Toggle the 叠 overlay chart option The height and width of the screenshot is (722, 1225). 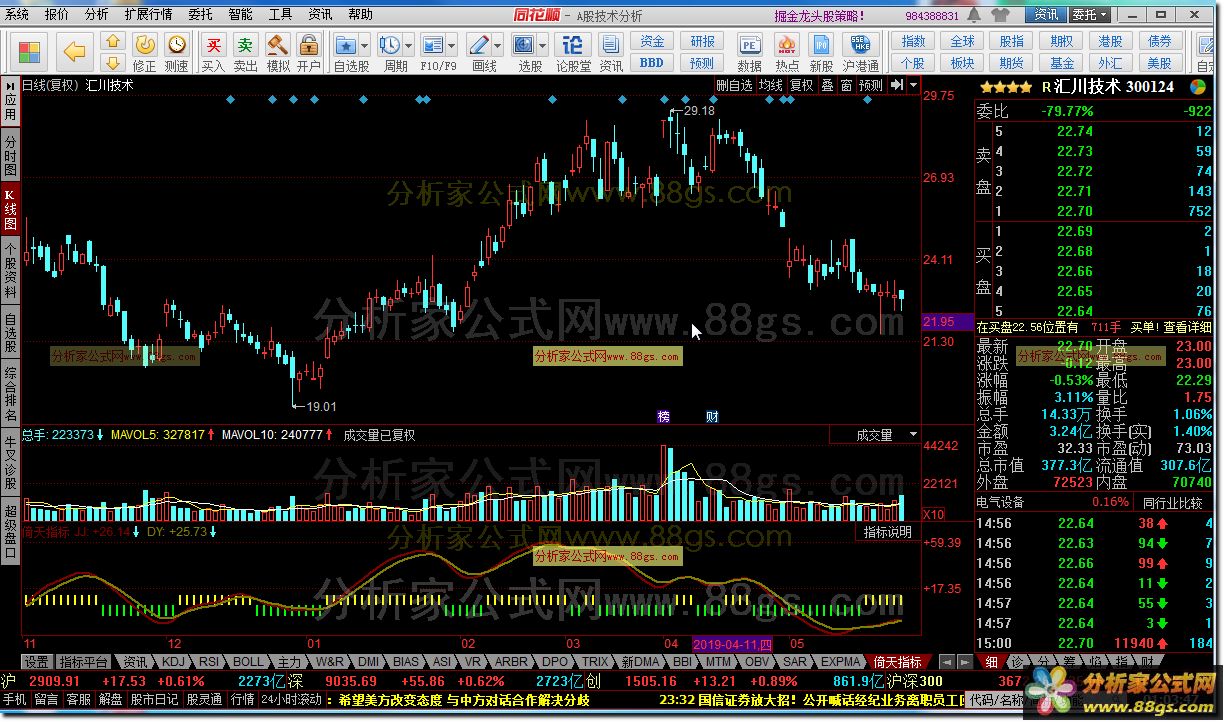pos(827,86)
